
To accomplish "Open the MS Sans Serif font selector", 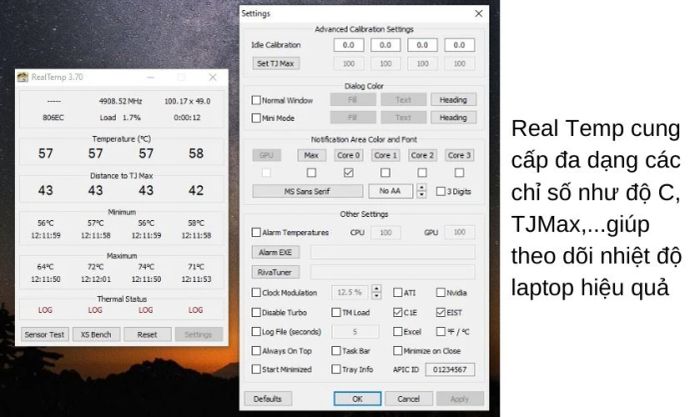I will tap(307, 191).
